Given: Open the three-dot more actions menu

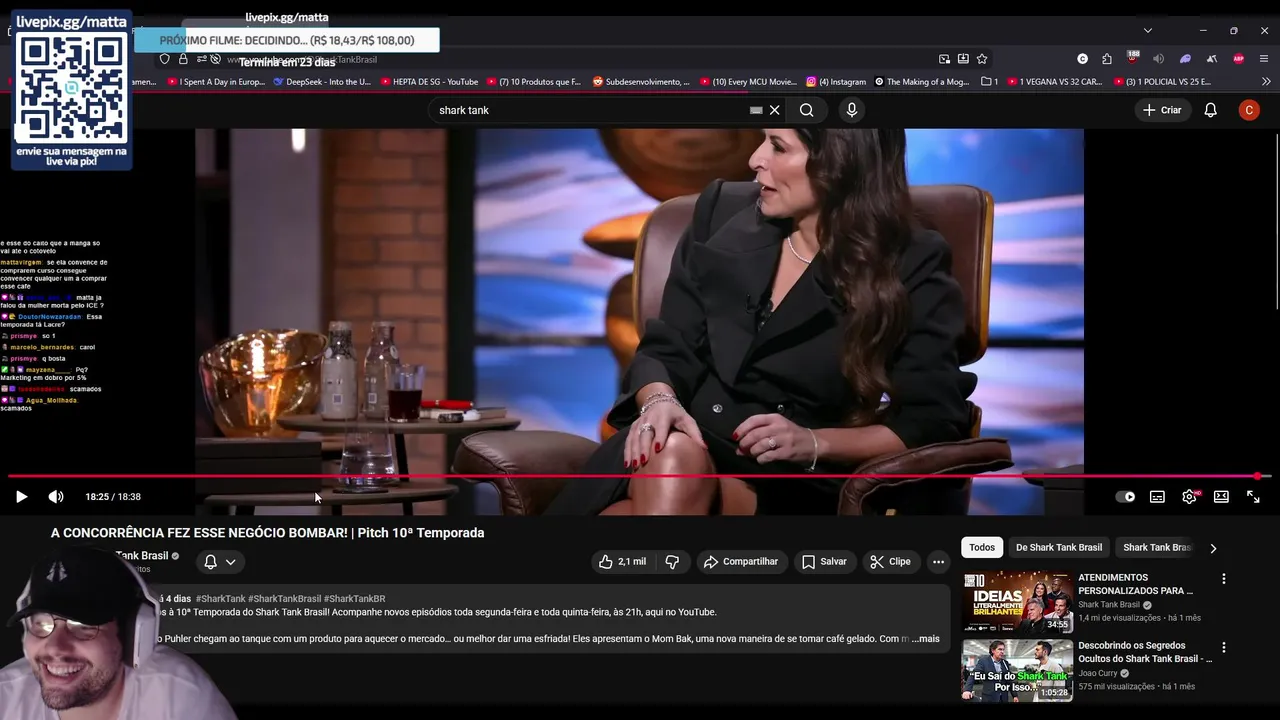Looking at the screenshot, I should 938,562.
